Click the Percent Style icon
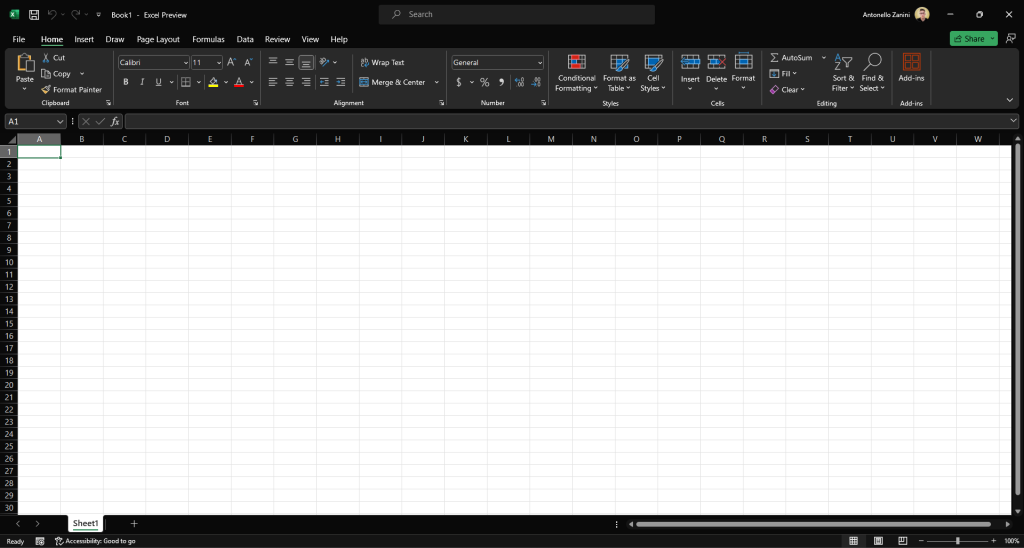The height and width of the screenshot is (548, 1024). [484, 82]
